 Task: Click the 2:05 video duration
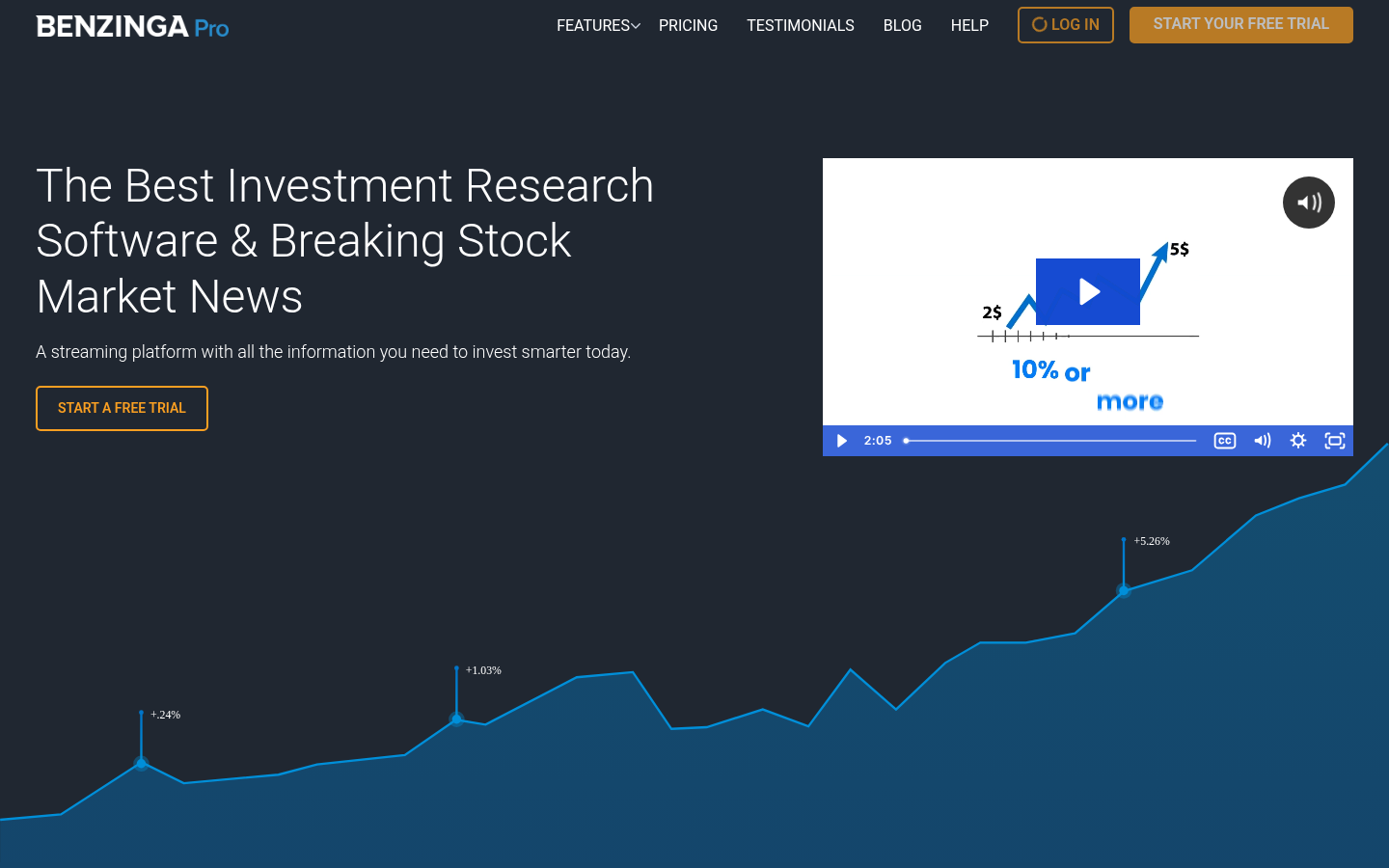tap(878, 441)
